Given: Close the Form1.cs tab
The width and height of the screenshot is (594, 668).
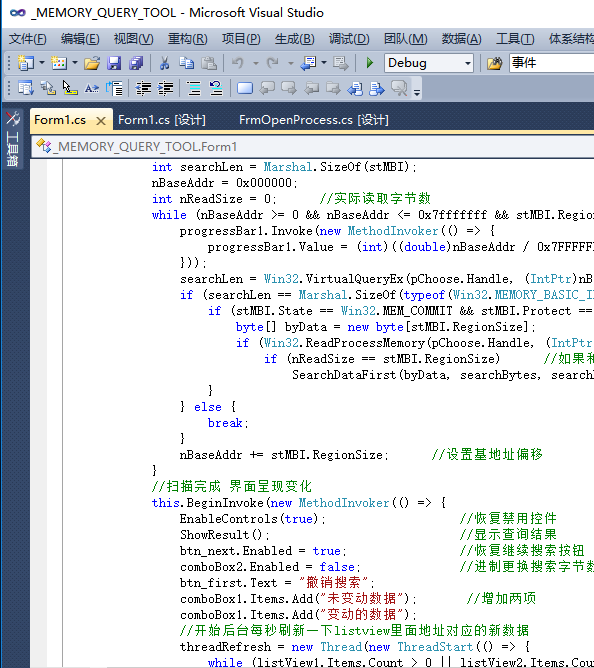Looking at the screenshot, I should [x=101, y=121].
